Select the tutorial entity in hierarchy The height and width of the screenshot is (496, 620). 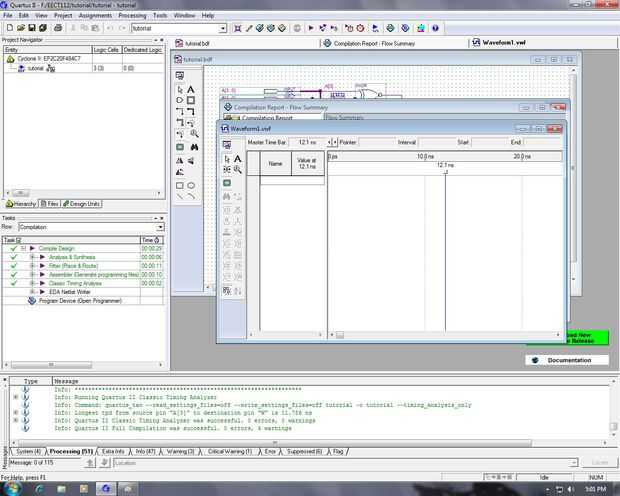coord(36,68)
